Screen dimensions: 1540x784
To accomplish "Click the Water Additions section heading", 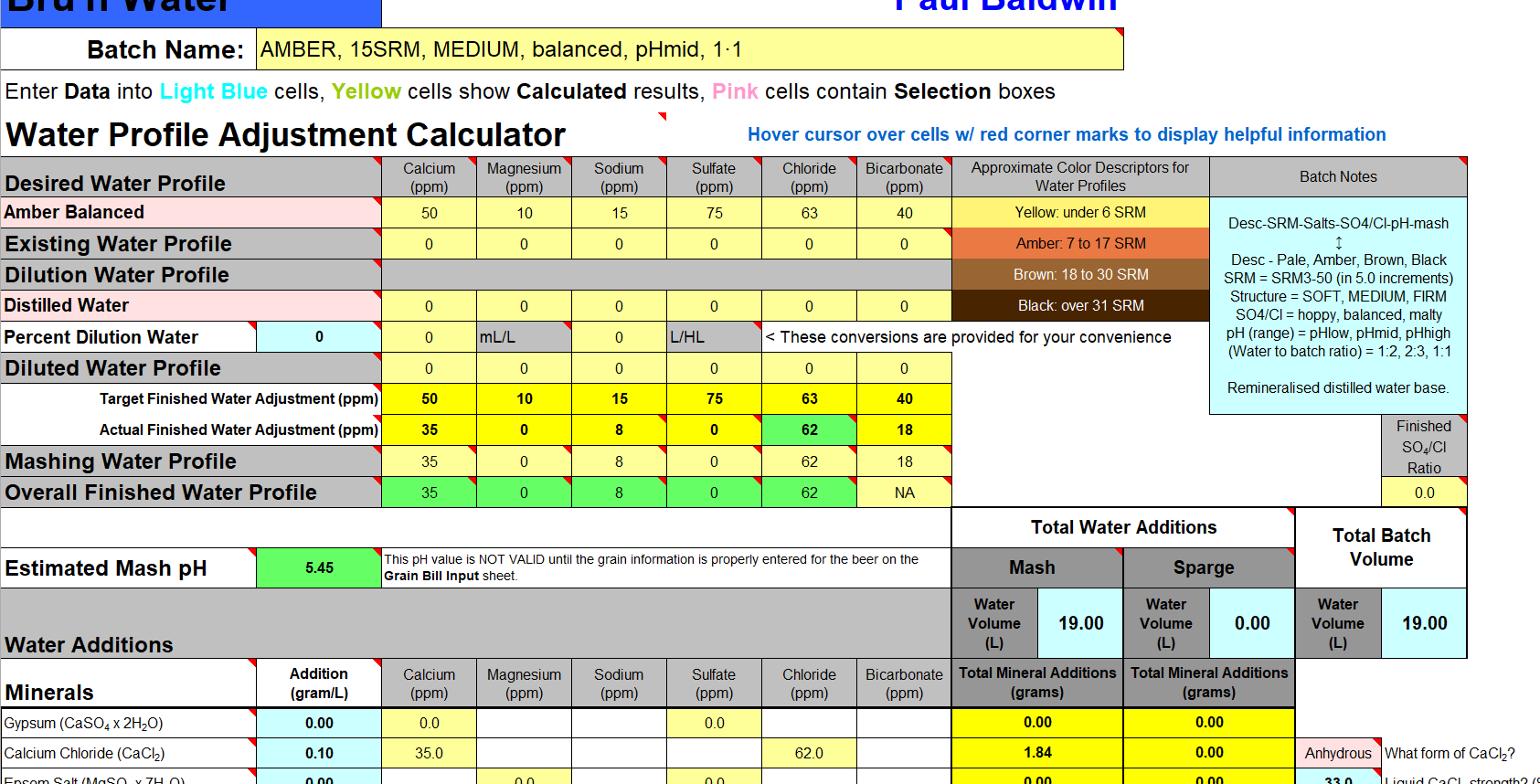I will (89, 645).
